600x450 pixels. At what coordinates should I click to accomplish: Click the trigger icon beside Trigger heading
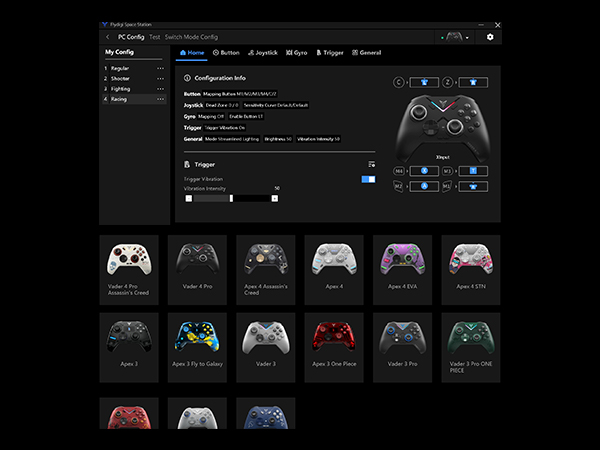pyautogui.click(x=187, y=165)
